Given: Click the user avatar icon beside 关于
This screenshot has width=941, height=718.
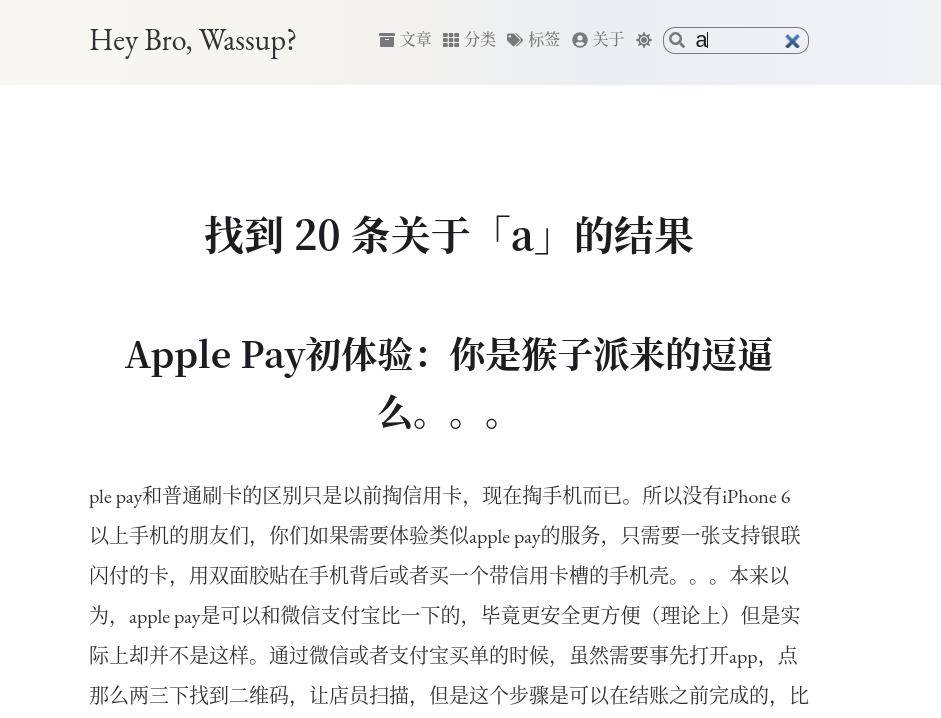Looking at the screenshot, I should [x=580, y=40].
